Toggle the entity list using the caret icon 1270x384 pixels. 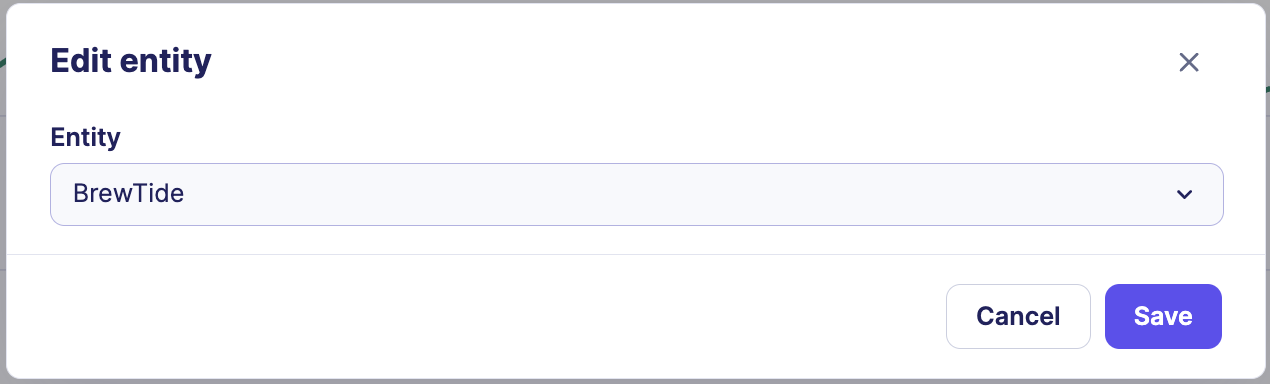pyautogui.click(x=1184, y=194)
